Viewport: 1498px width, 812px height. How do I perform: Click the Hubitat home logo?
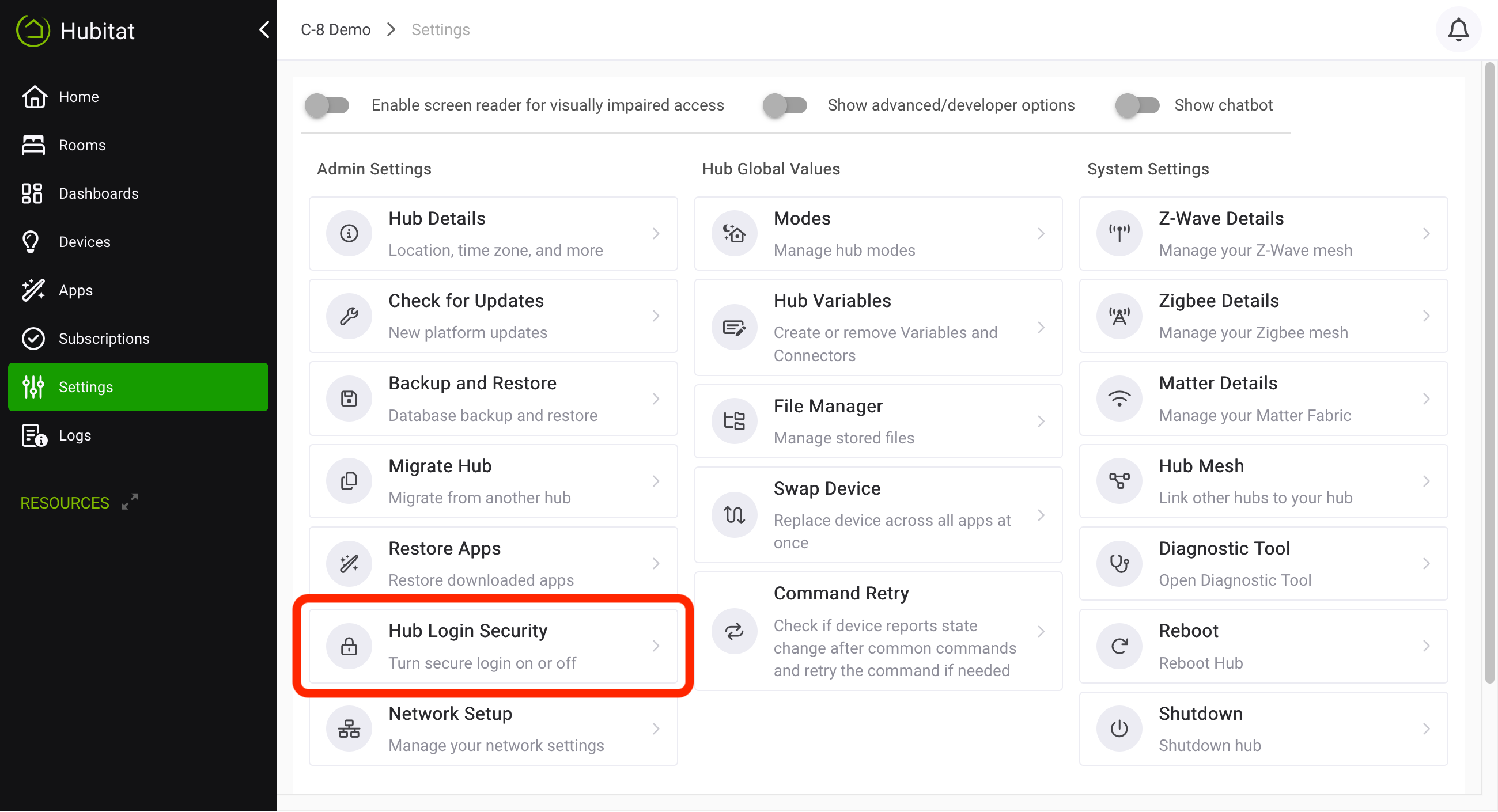[x=33, y=30]
